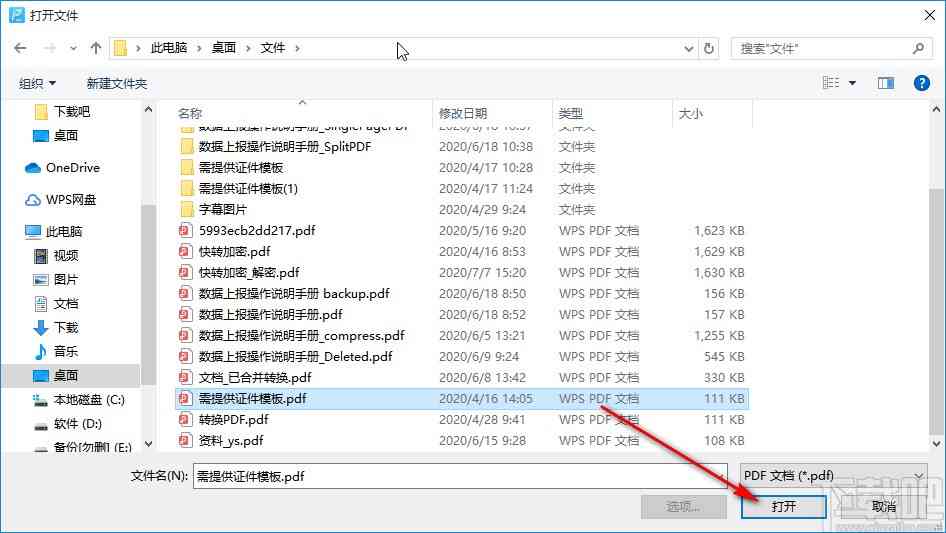This screenshot has height=533, width=946.
Task: Click 此电脑 in the address path
Action: [x=168, y=48]
